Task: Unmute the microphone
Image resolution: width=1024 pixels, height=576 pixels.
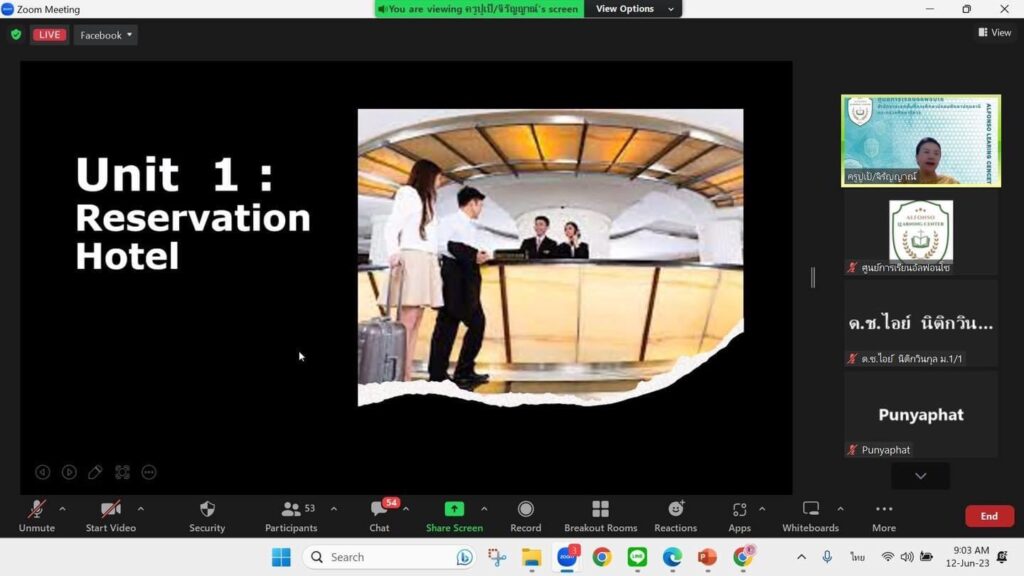Action: [x=37, y=516]
